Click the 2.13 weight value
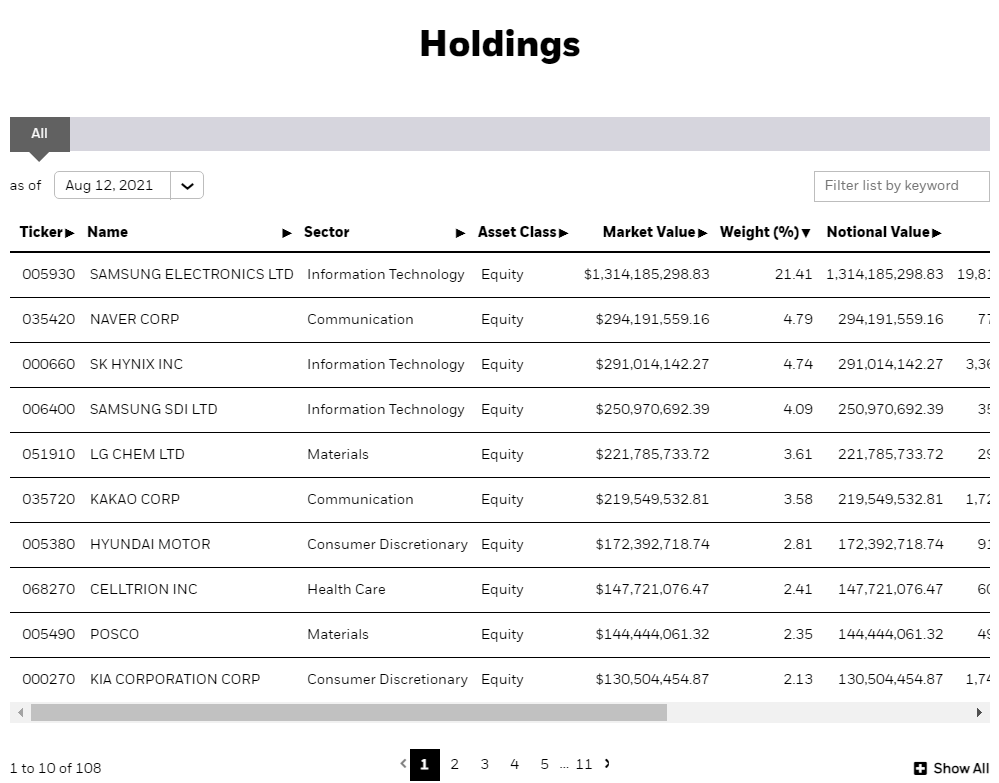This screenshot has width=999, height=783. [798, 679]
